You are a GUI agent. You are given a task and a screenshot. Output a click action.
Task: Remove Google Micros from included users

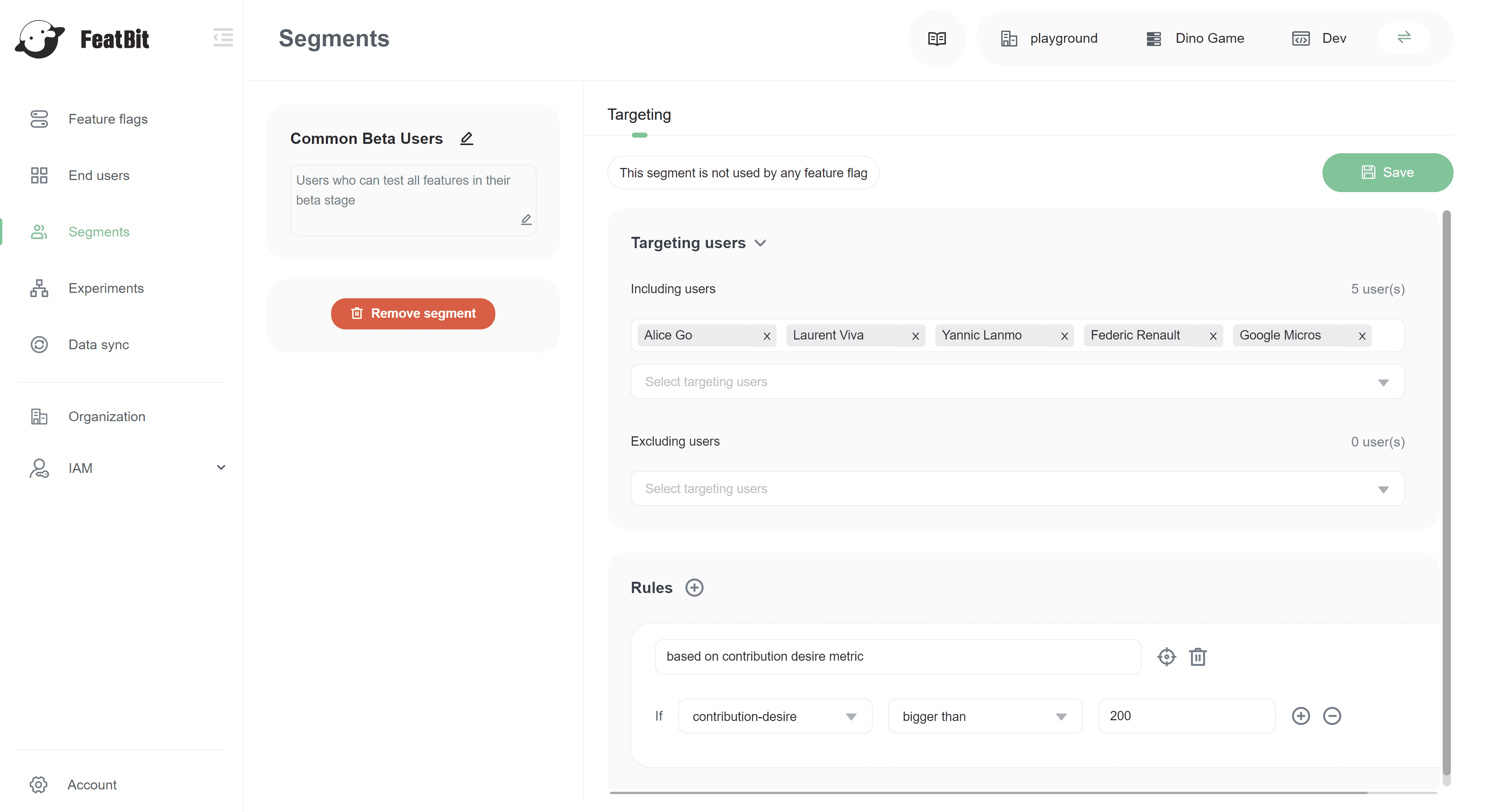[1362, 336]
